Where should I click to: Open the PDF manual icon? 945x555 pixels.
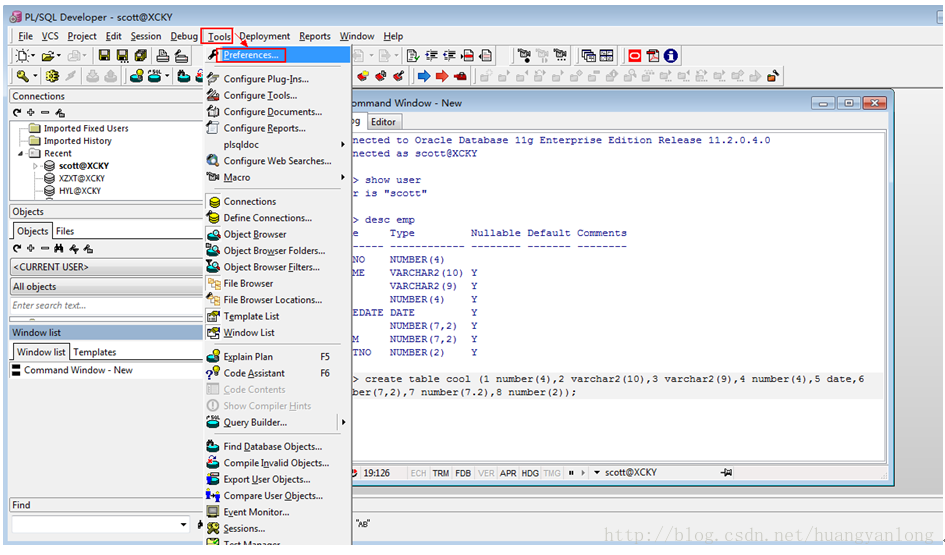pos(653,56)
